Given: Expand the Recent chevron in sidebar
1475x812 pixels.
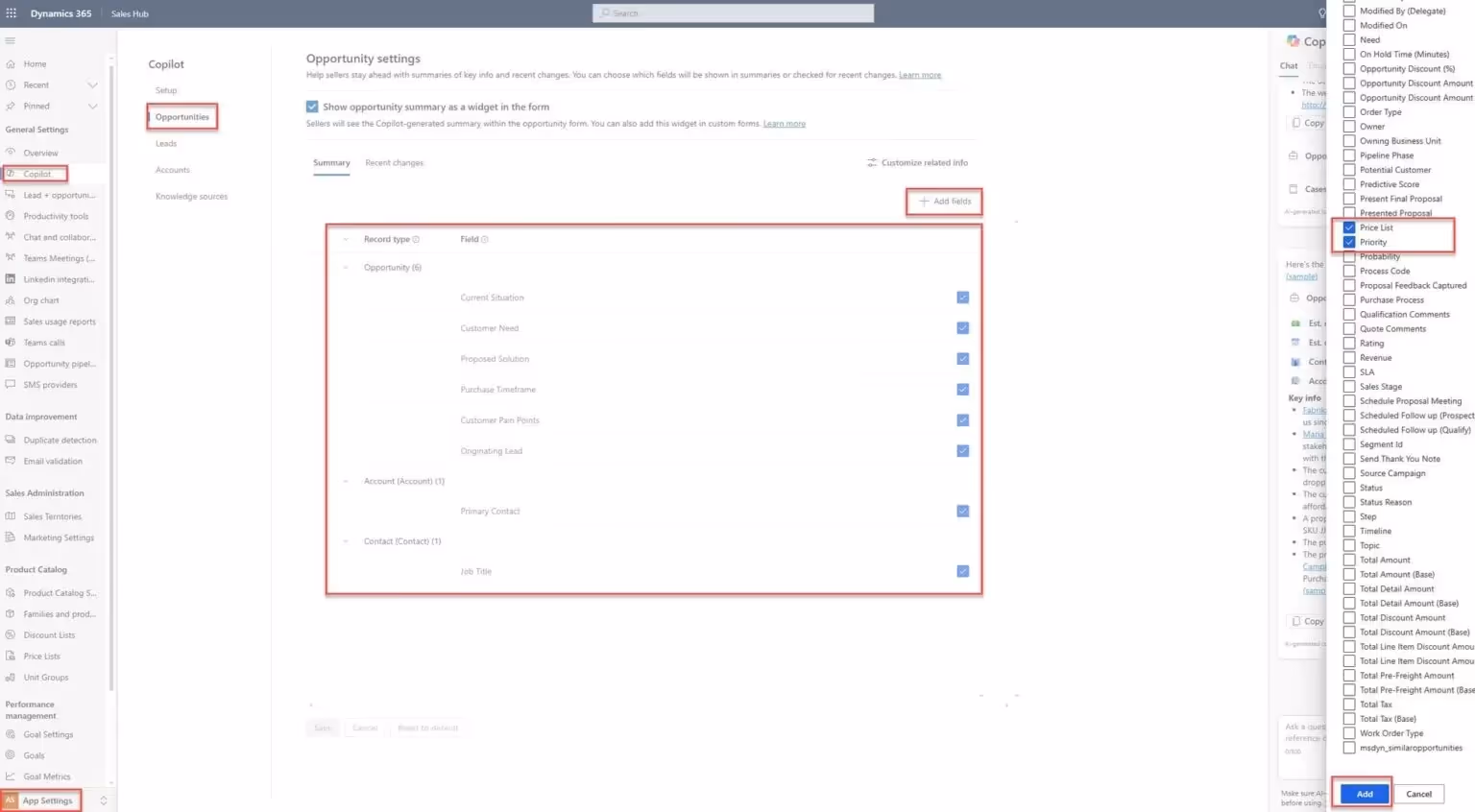Looking at the screenshot, I should pos(93,85).
